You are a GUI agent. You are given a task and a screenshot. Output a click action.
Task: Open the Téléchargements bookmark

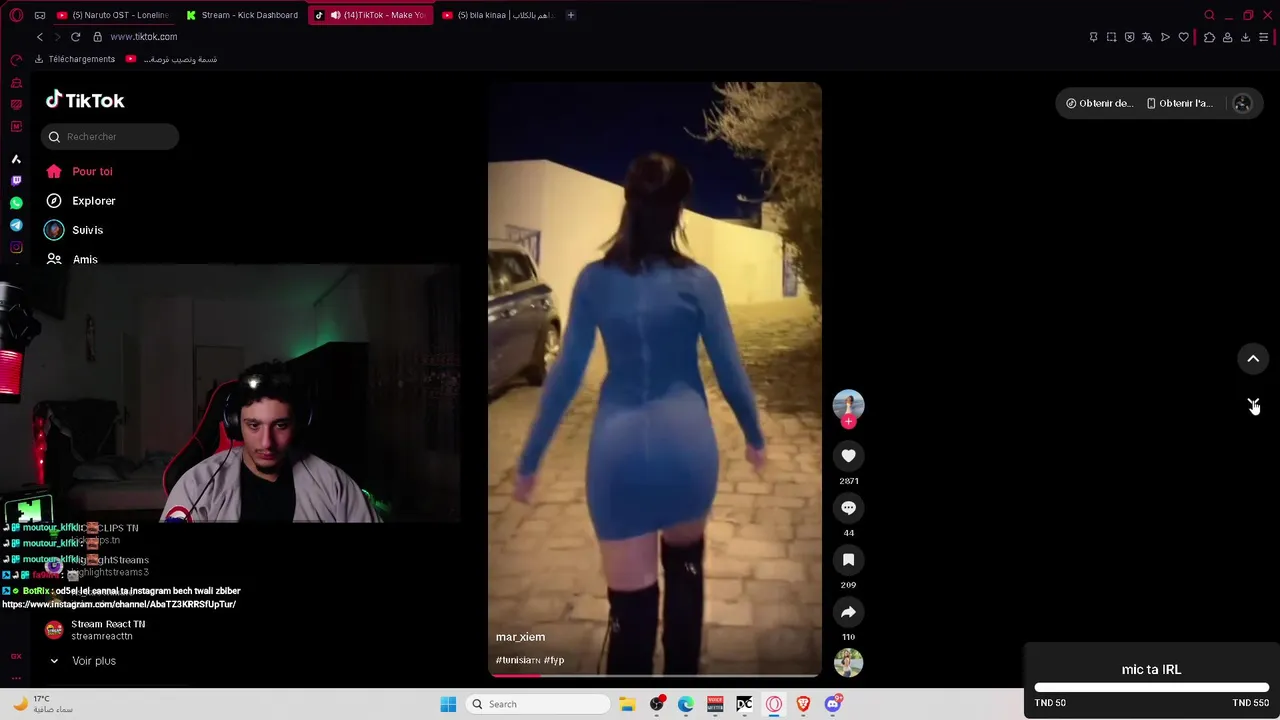point(75,59)
